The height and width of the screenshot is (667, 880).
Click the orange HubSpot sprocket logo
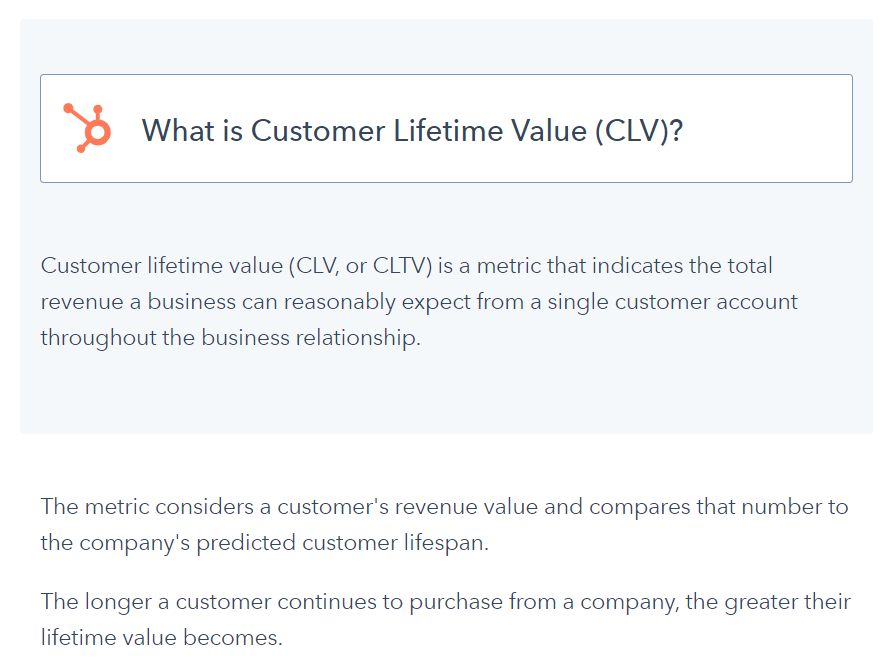[87, 128]
